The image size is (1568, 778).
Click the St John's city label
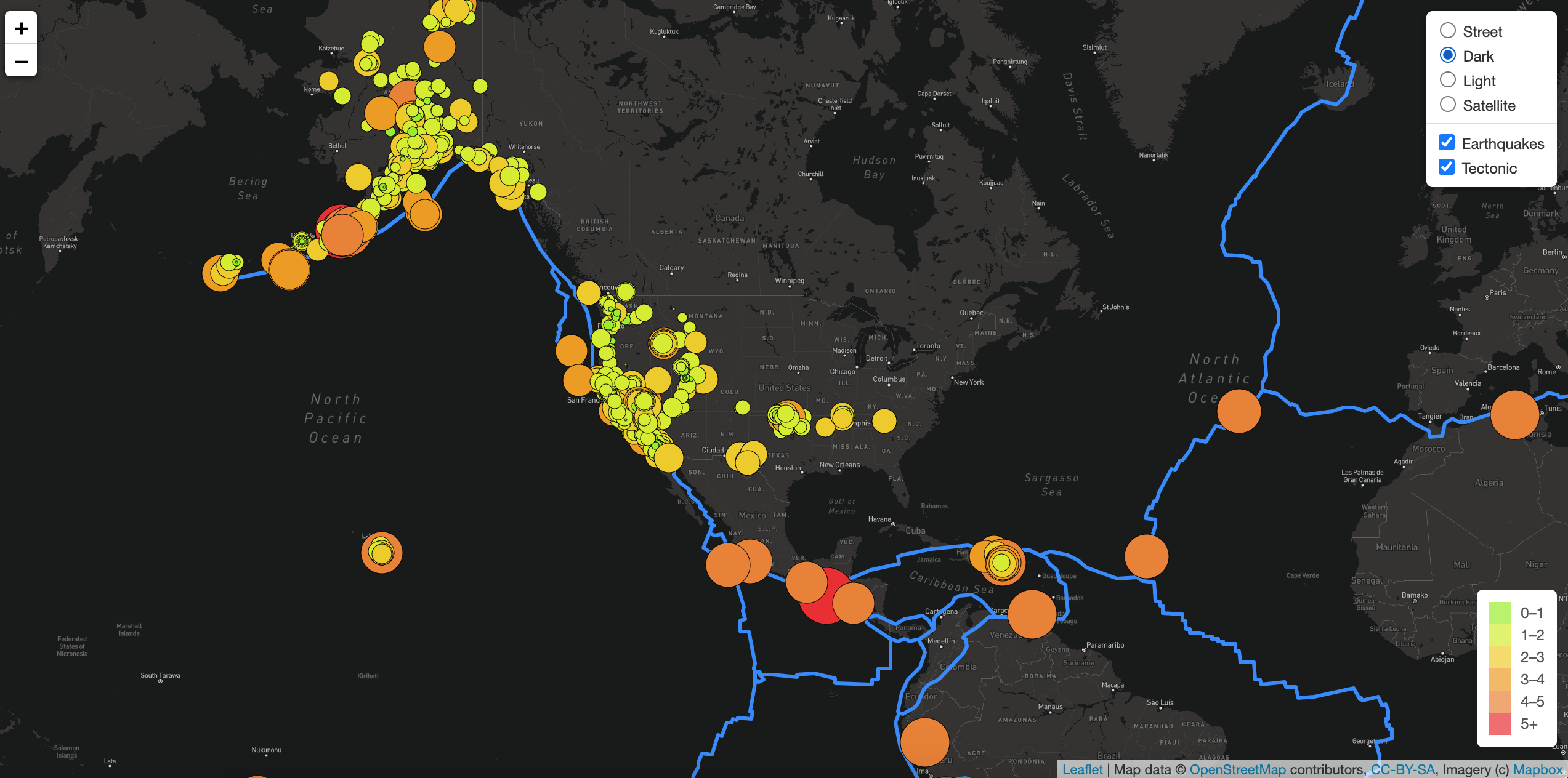1115,307
